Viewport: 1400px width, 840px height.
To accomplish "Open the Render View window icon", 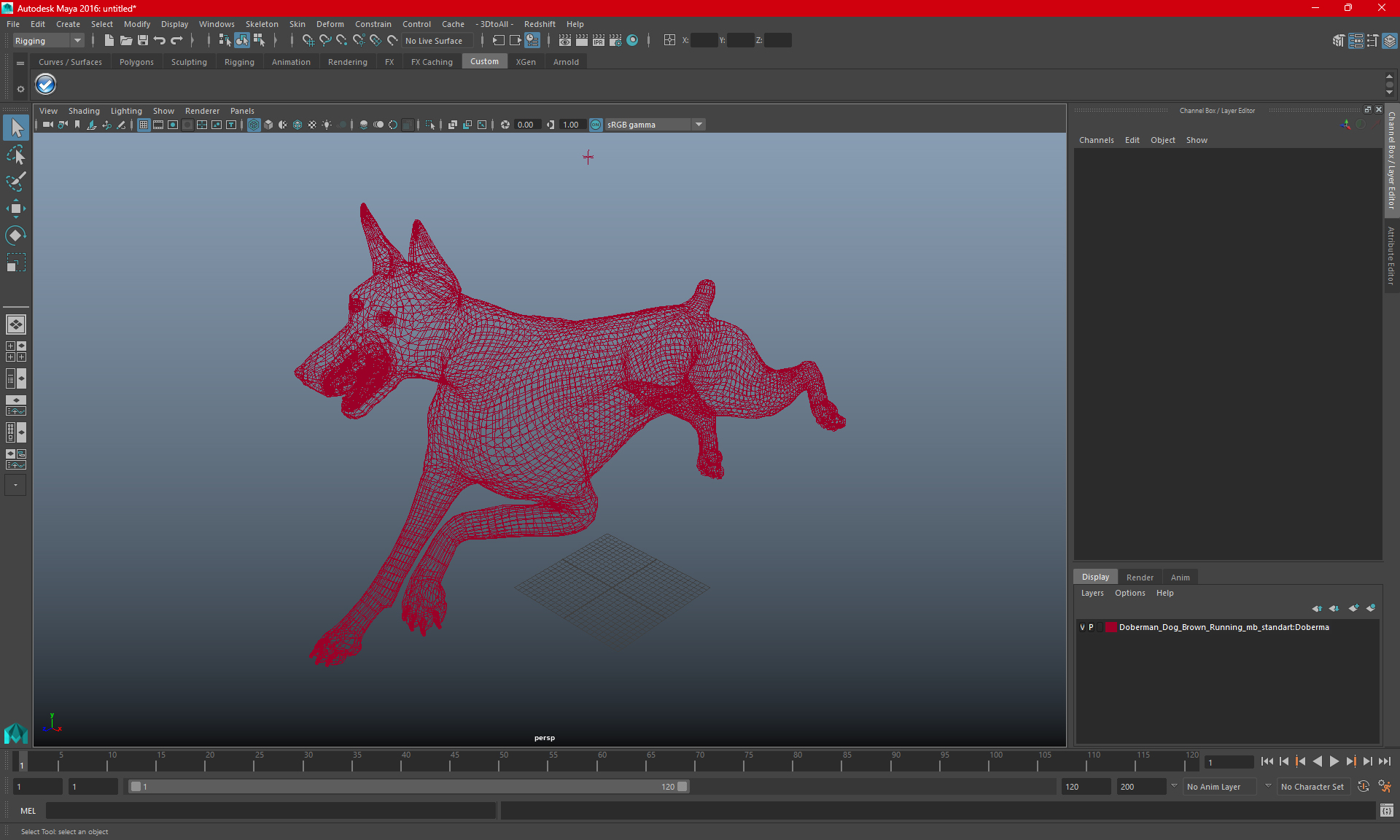I will [565, 41].
